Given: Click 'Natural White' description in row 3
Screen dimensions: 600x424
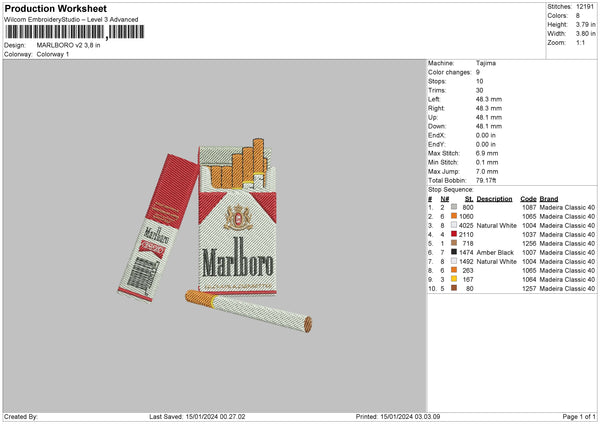Looking at the screenshot, I should point(497,225).
